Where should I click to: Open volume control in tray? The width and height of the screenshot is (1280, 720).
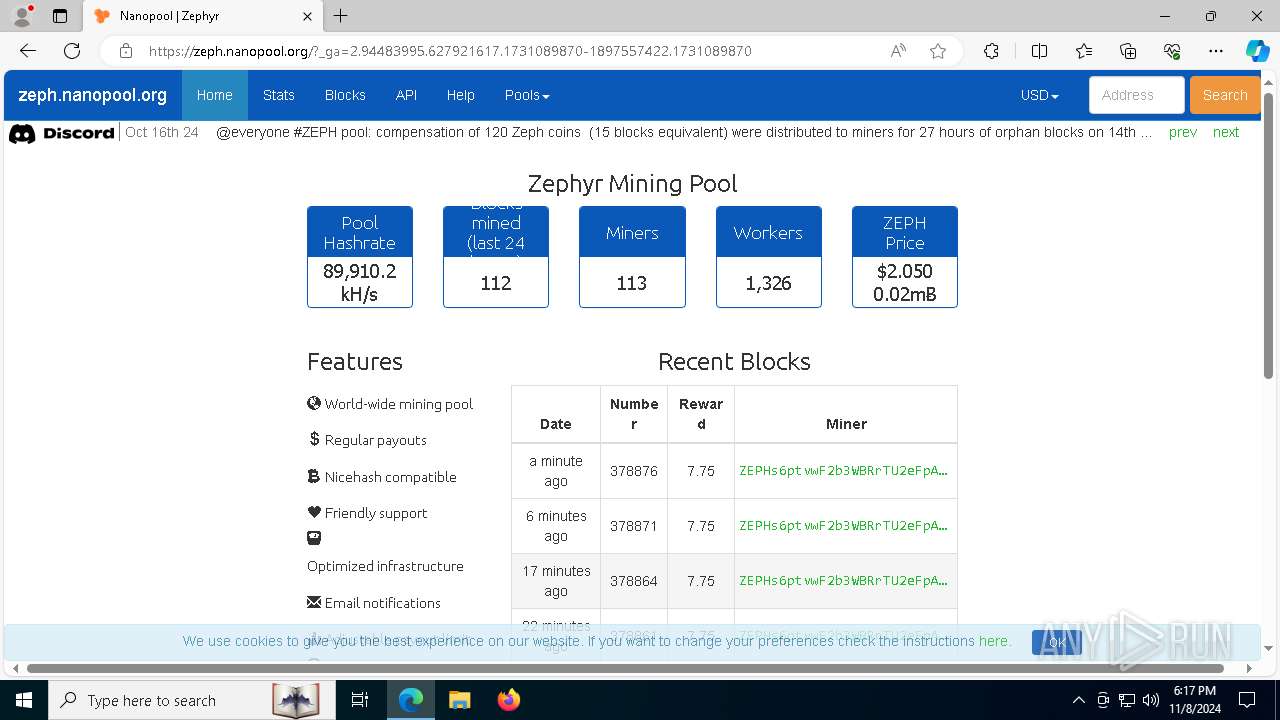(x=1151, y=700)
